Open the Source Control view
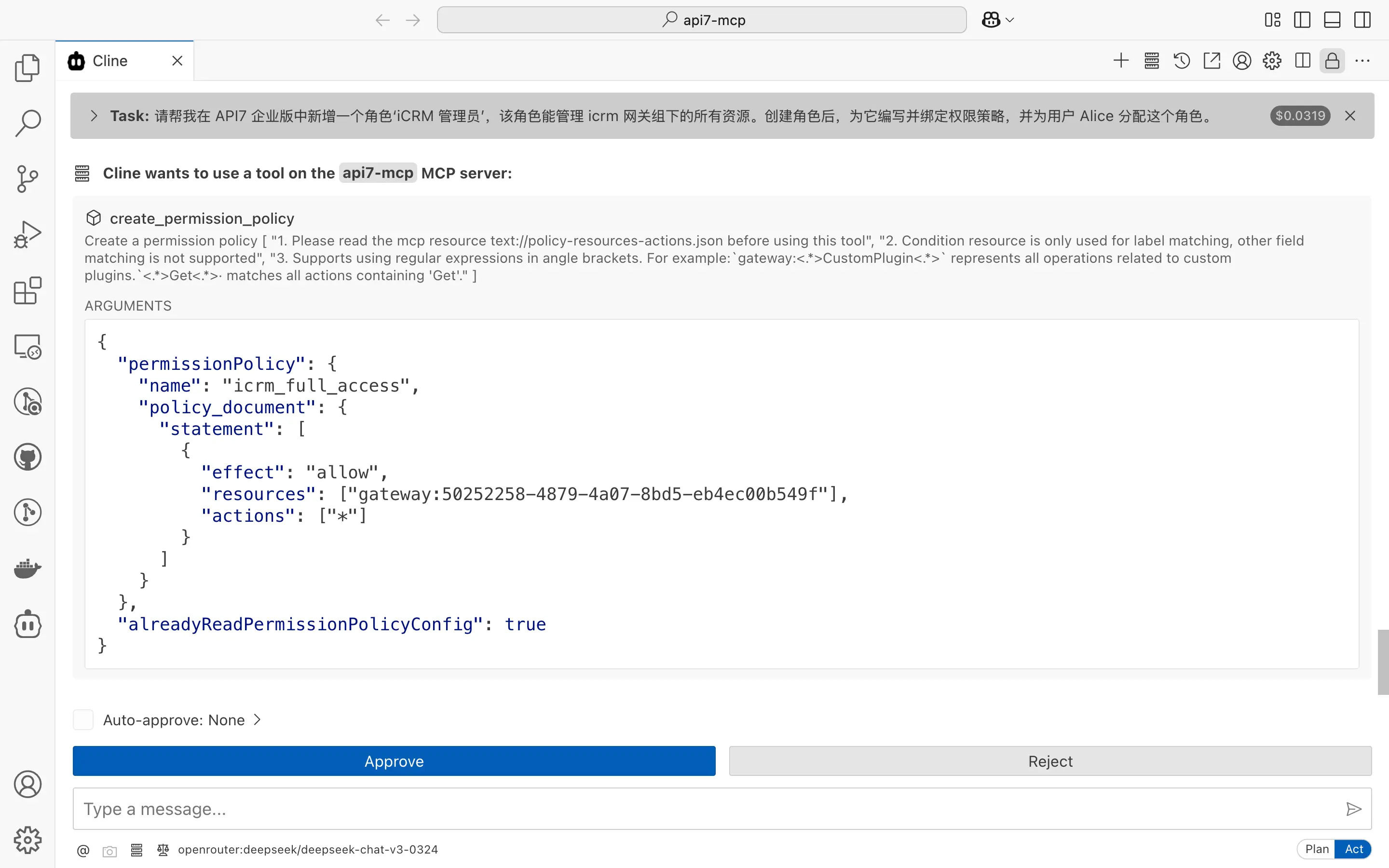Screen dimensions: 1389x868 coord(27,178)
